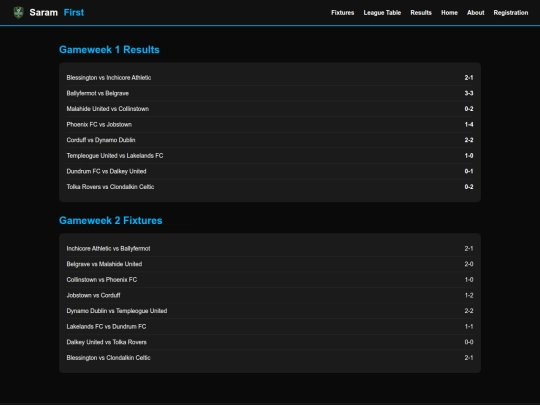The width and height of the screenshot is (540, 405).
Task: Select the Gameweek 2 Fixtures heading
Action: tap(111, 220)
